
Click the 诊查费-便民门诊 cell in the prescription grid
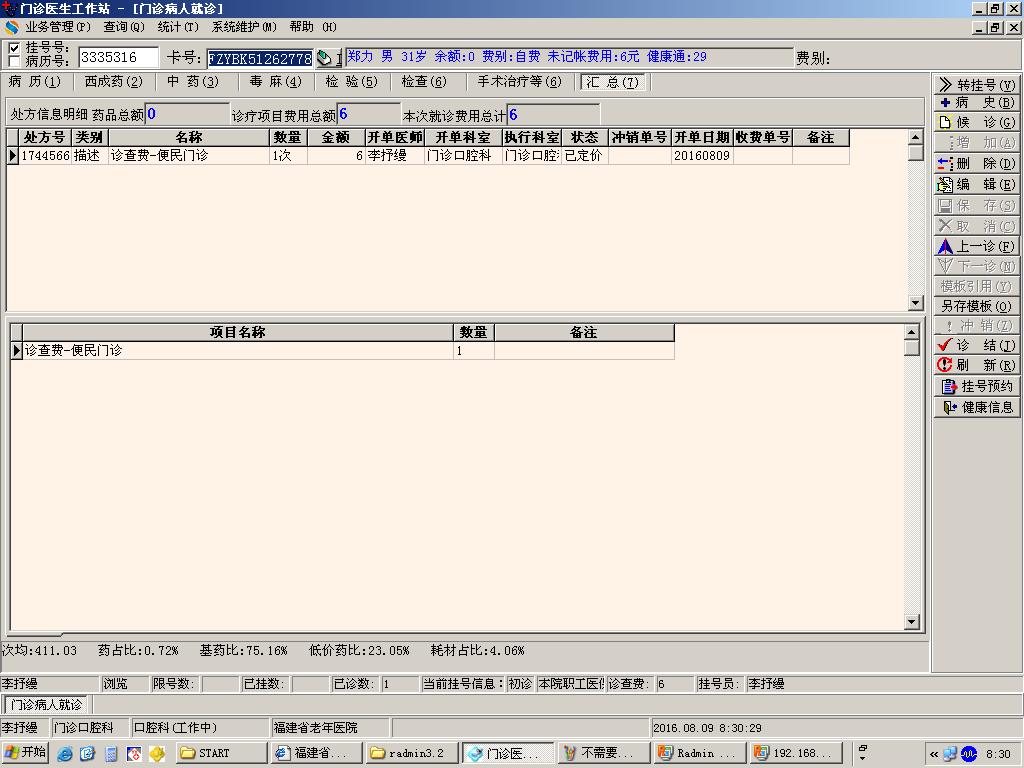click(189, 155)
